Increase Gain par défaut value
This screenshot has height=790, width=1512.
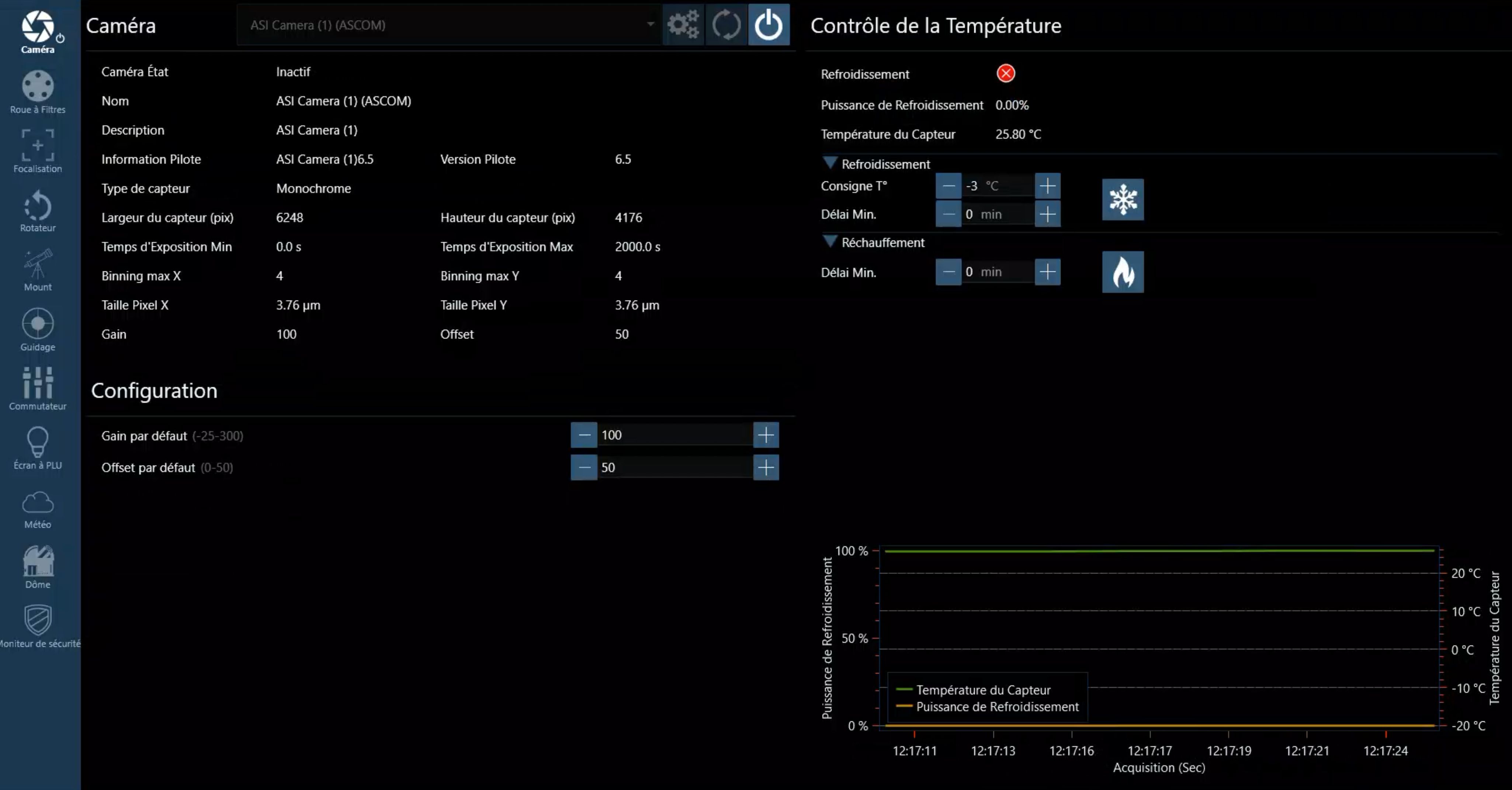coord(765,435)
